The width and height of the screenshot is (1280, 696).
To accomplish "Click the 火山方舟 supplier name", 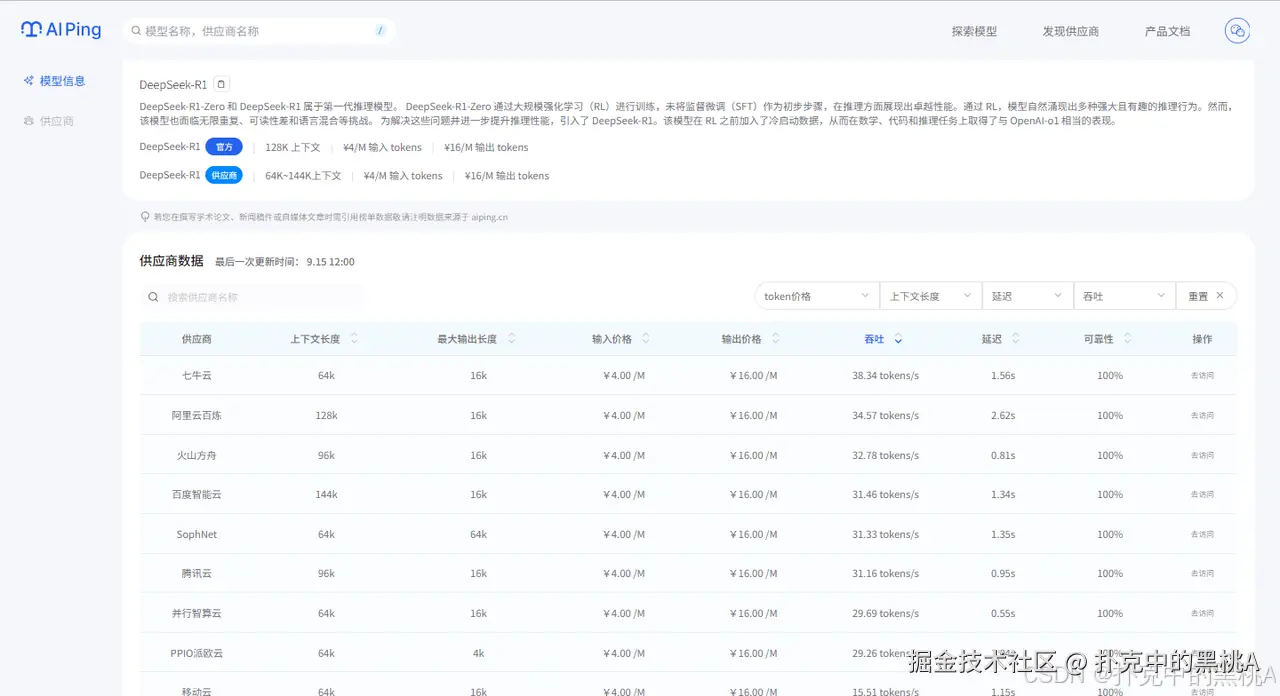I will pos(196,455).
